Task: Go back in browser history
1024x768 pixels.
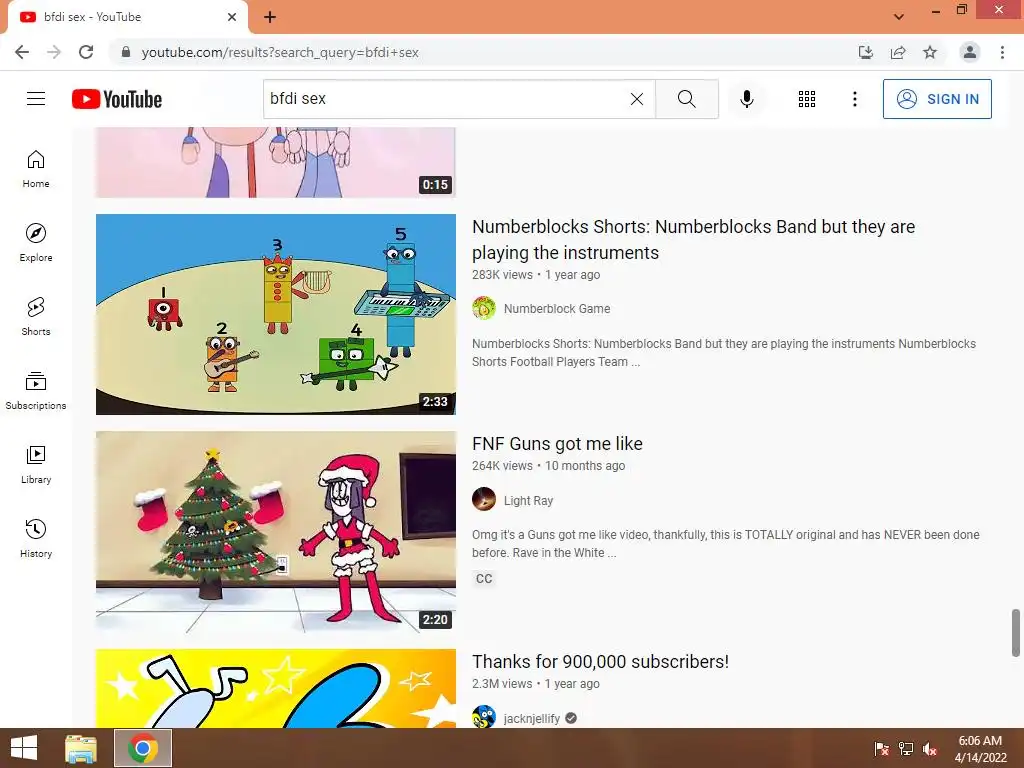Action: click(x=22, y=52)
